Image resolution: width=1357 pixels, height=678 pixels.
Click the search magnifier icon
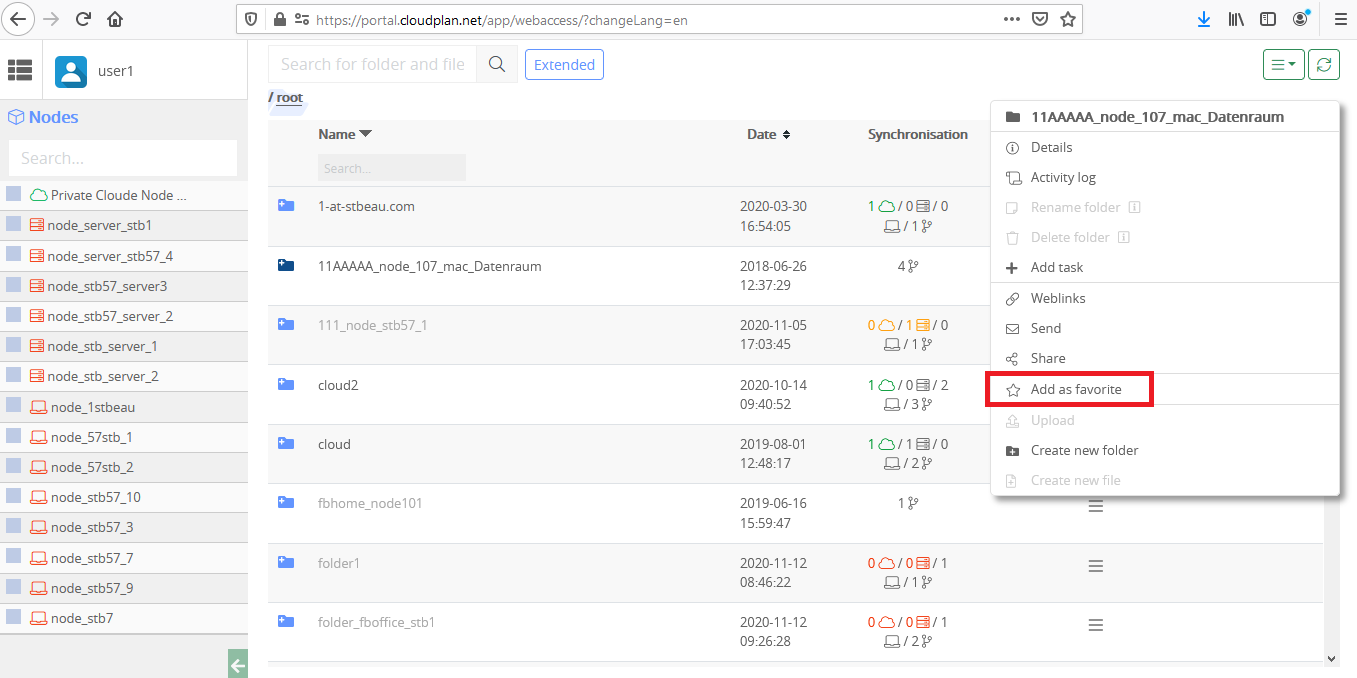click(497, 65)
